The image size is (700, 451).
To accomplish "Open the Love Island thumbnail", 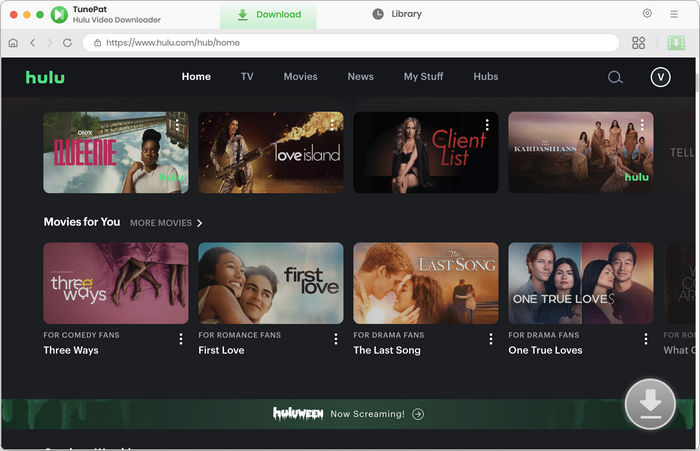I will 271,153.
